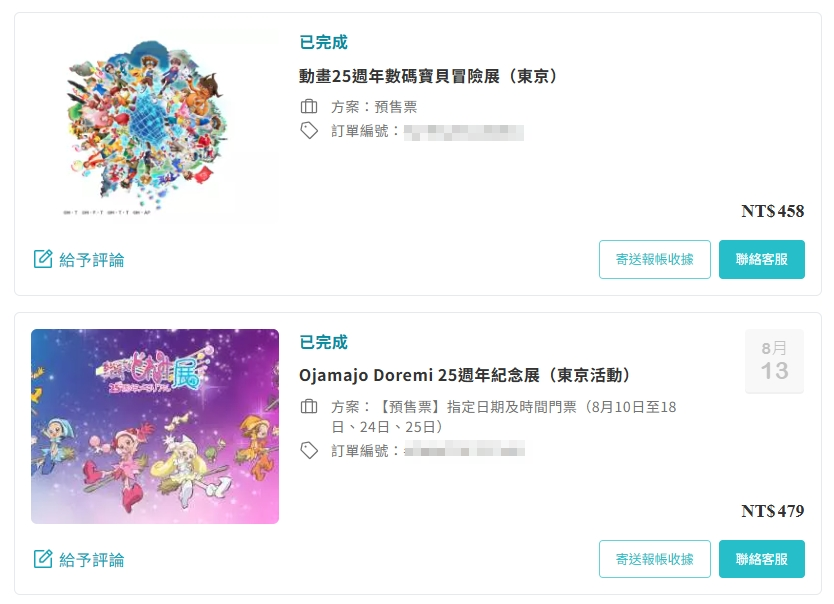Click the 8月 13 date badge
Image resolution: width=834 pixels, height=604 pixels.
pos(774,361)
